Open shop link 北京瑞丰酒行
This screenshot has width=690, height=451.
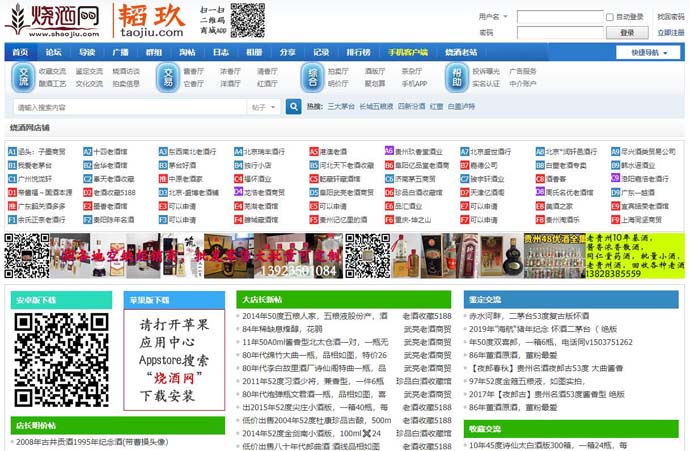pos(264,152)
